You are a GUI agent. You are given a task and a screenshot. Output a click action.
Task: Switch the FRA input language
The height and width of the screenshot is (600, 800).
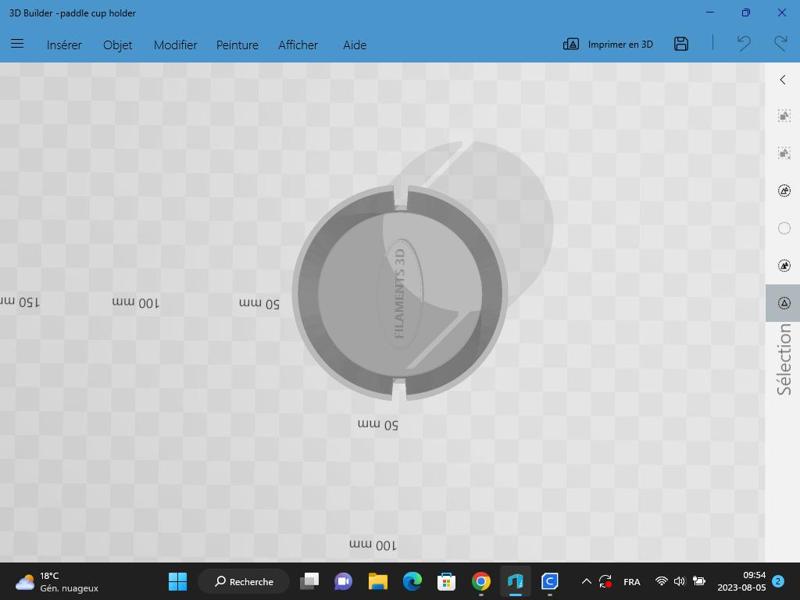coord(632,582)
